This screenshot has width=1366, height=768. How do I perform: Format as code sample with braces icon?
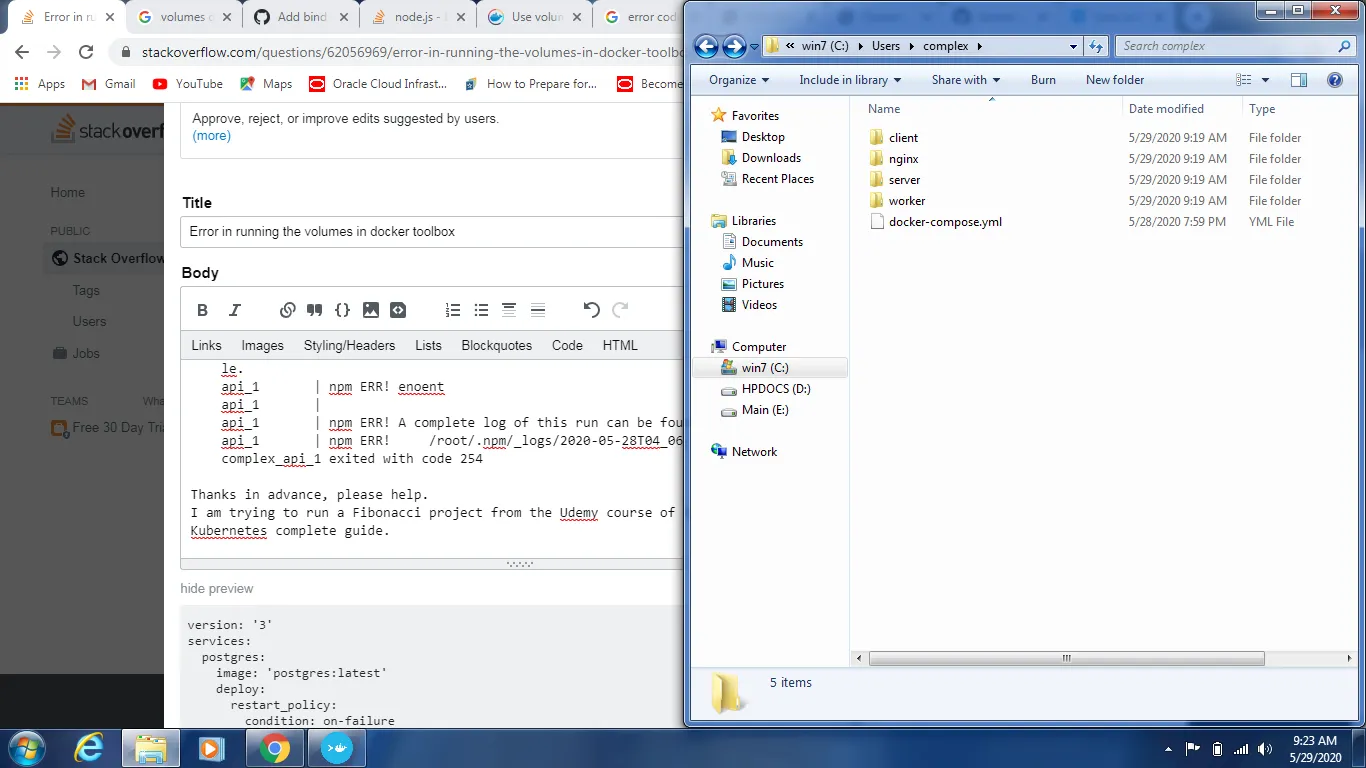point(342,310)
